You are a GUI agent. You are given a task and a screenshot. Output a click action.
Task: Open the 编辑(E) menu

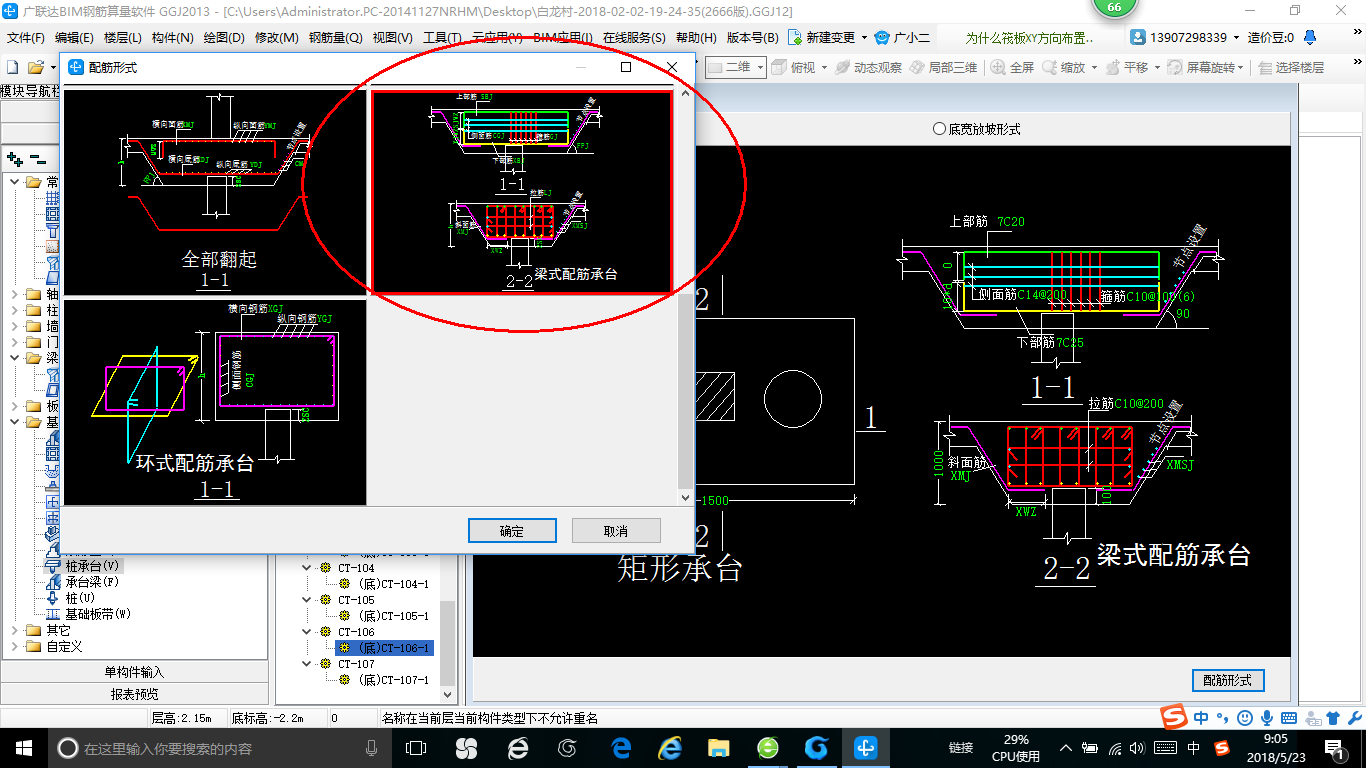coord(74,38)
